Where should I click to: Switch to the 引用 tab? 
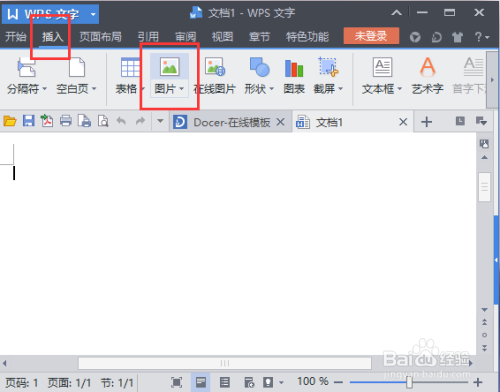click(x=148, y=37)
